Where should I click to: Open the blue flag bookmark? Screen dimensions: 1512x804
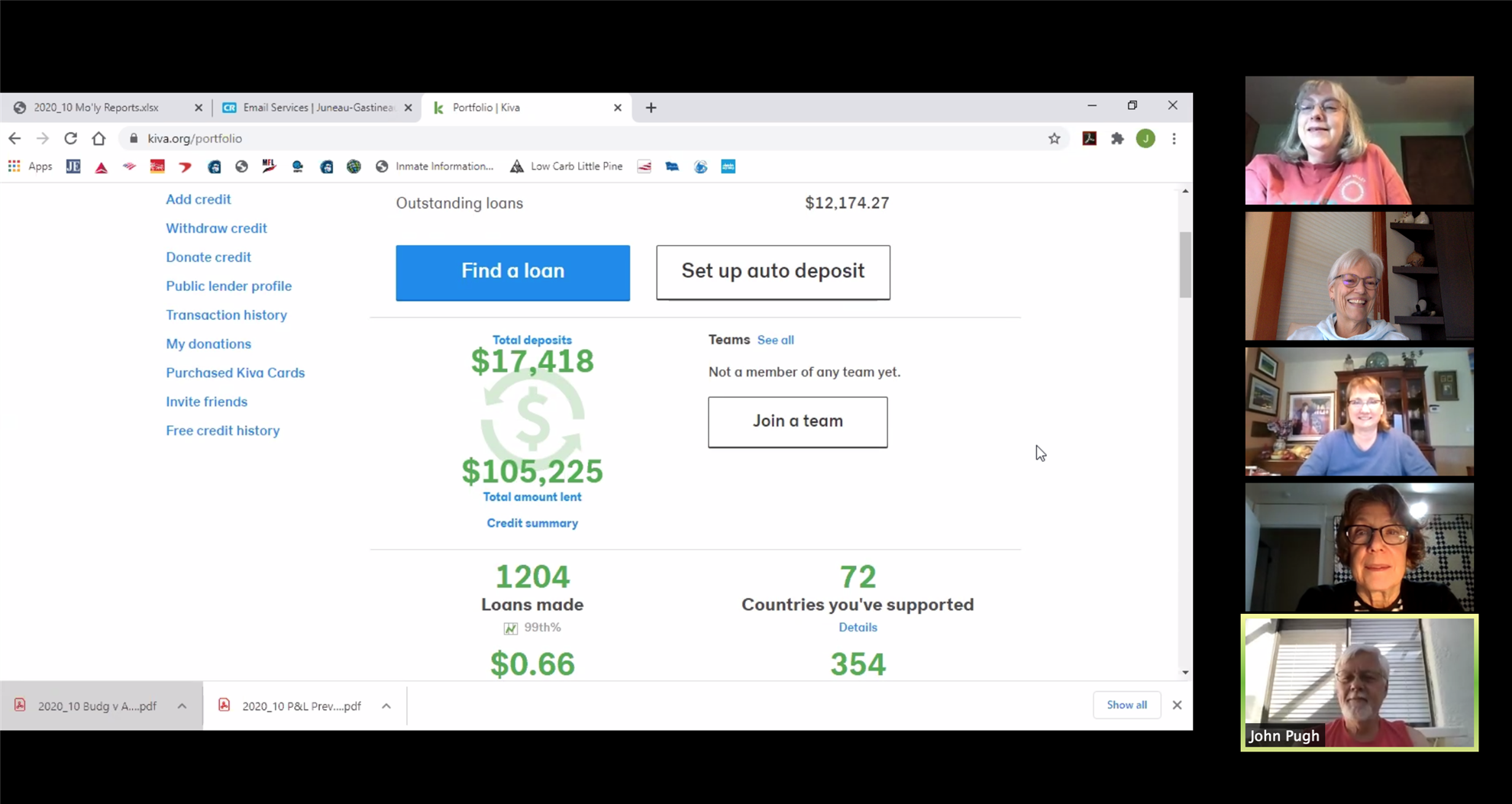click(x=672, y=166)
